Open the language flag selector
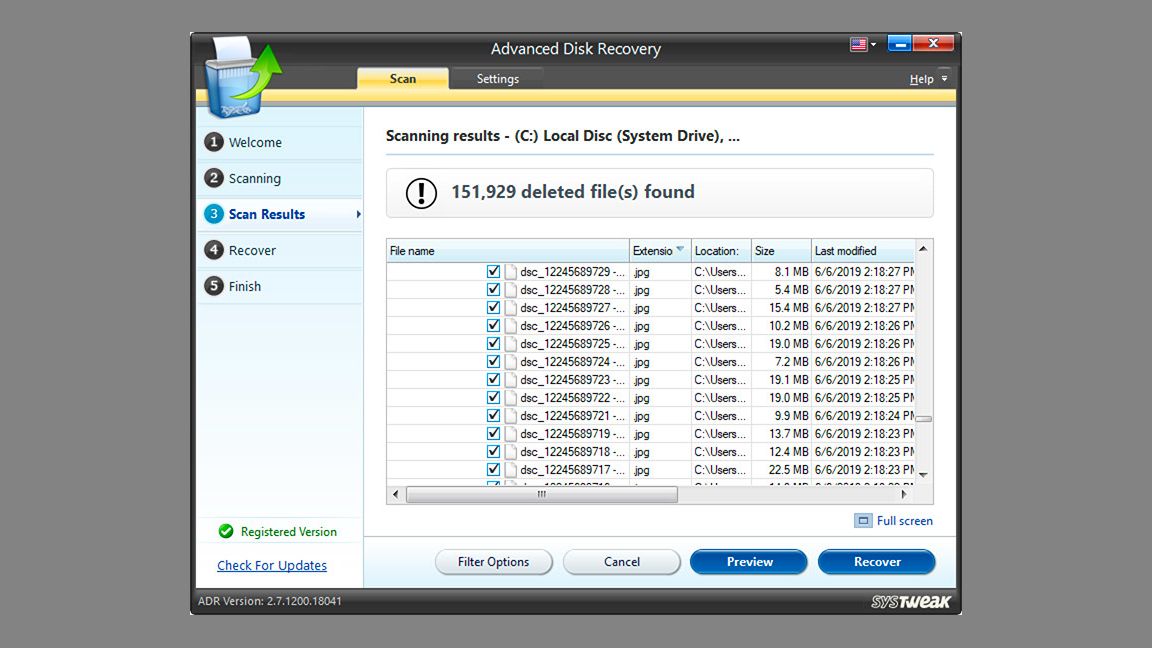The image size is (1152, 648). coord(863,44)
